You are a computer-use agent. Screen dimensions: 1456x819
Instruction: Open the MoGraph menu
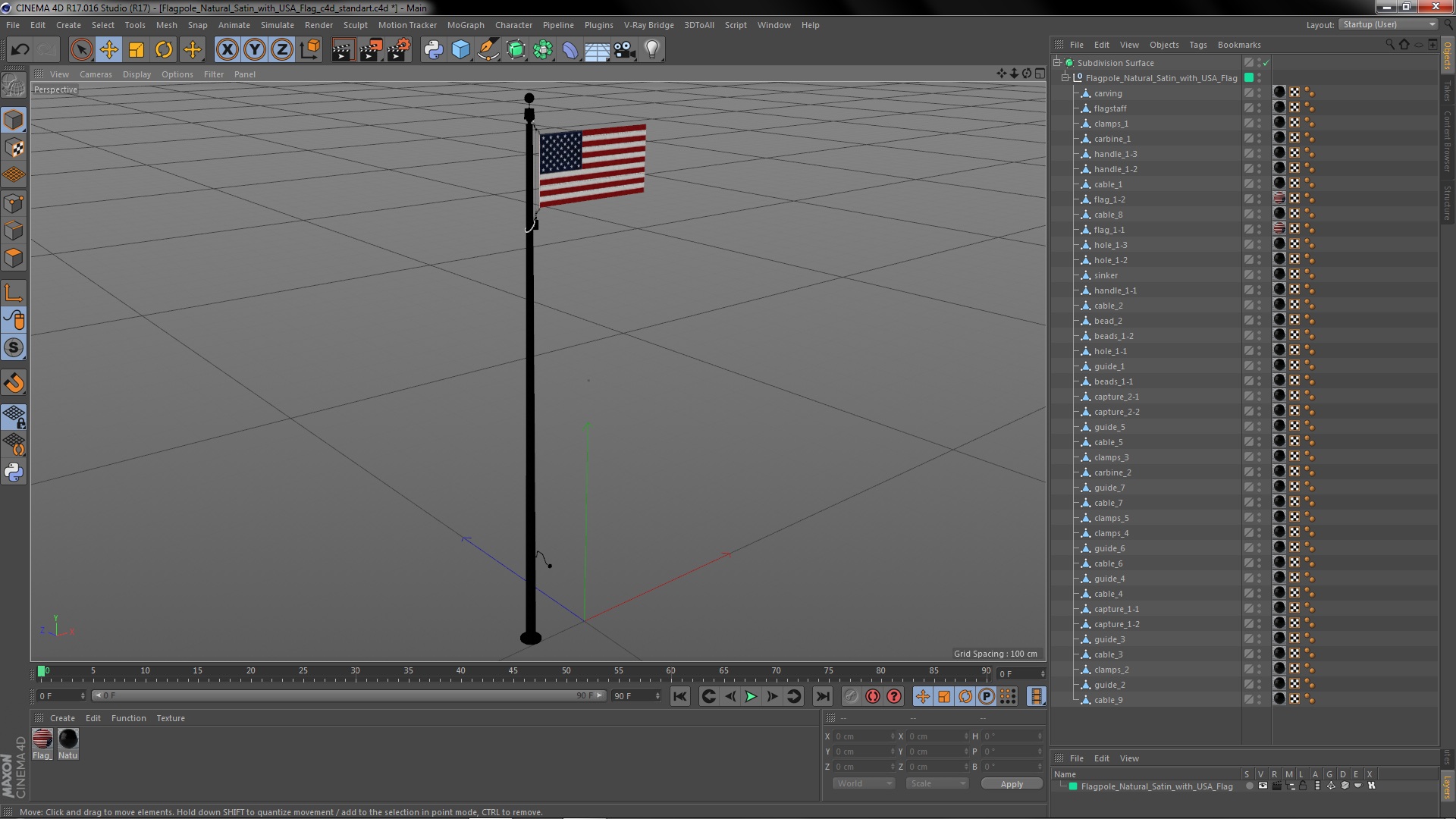click(466, 25)
